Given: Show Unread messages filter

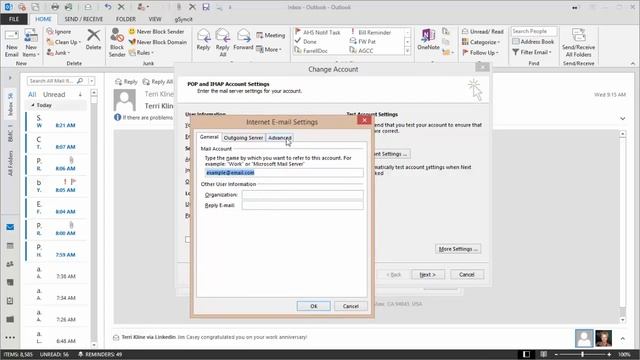Looking at the screenshot, I should coord(54,94).
